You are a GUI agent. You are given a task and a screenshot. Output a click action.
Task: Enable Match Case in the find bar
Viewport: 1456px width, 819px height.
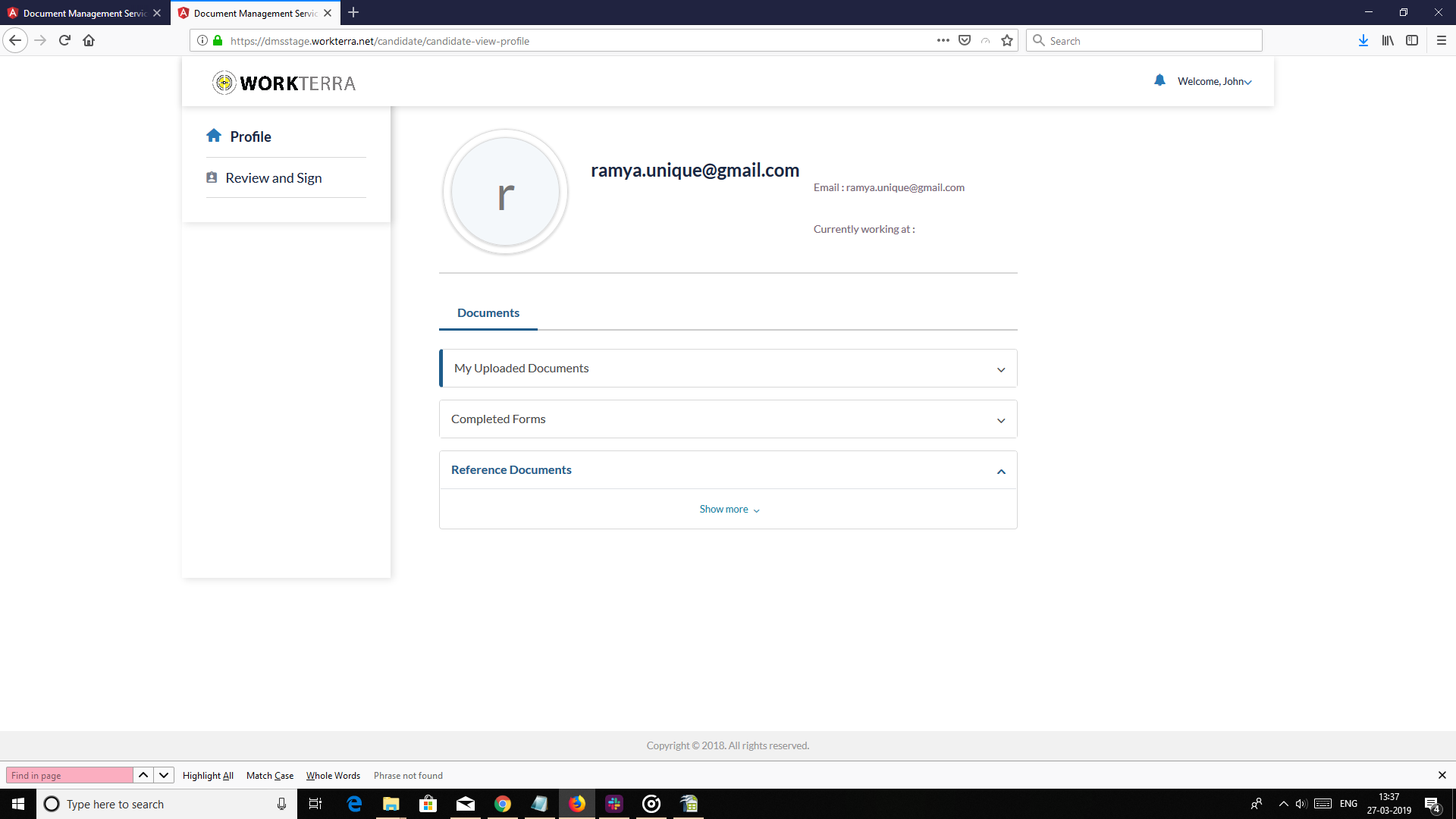[269, 775]
